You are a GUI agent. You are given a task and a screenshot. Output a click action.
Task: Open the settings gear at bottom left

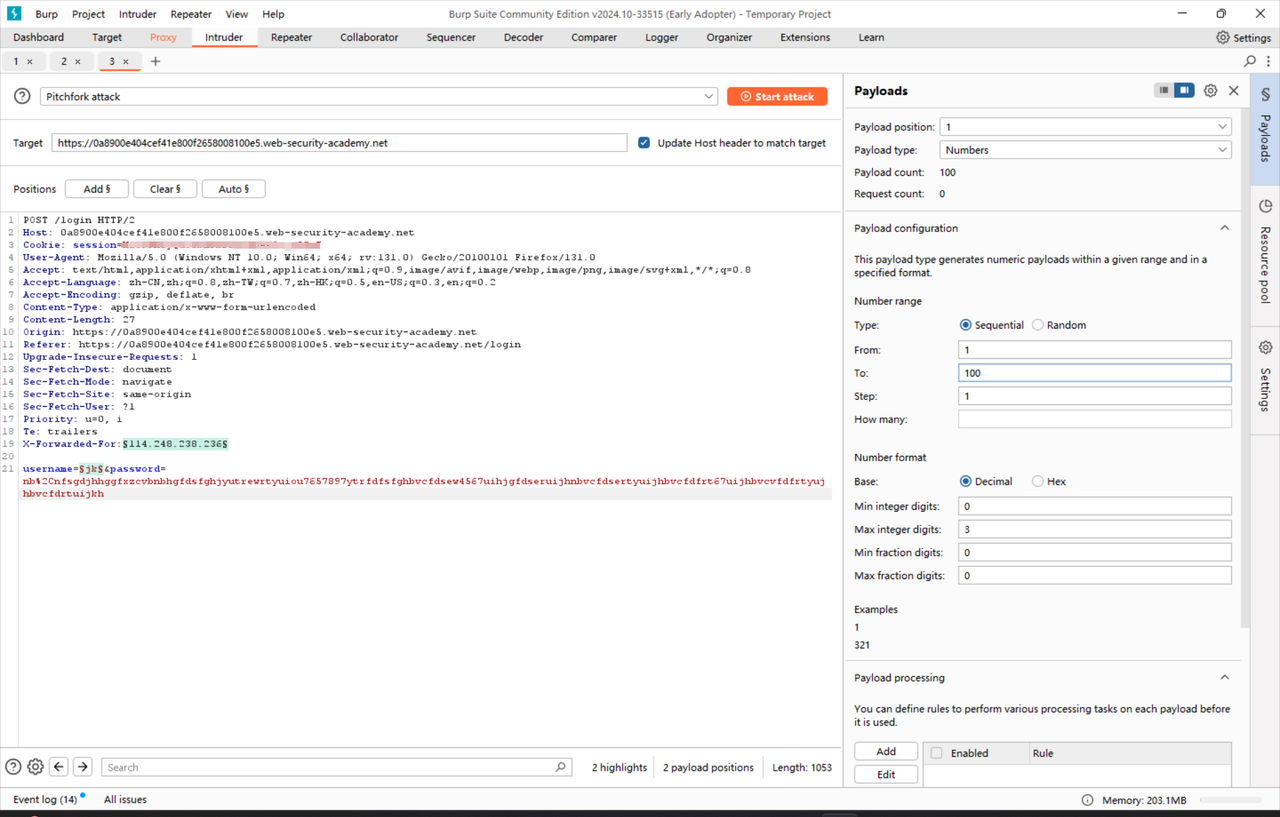(x=35, y=766)
